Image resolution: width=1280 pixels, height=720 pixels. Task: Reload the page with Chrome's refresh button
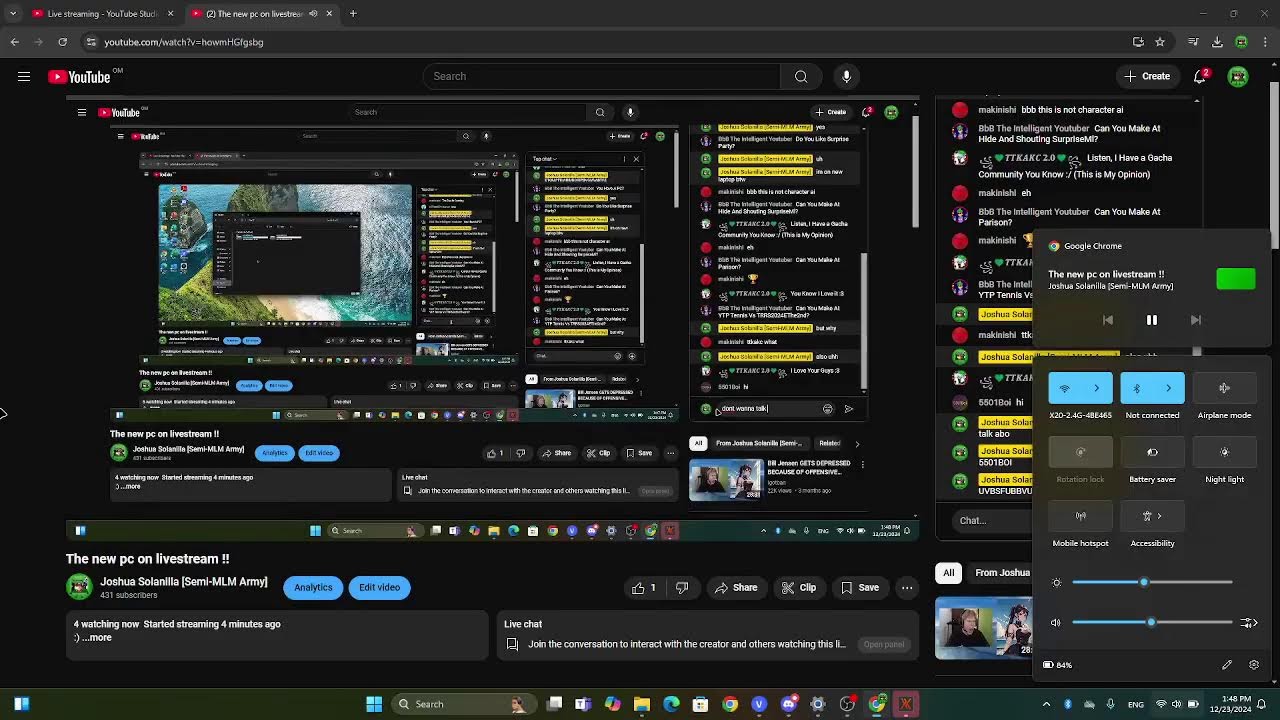pyautogui.click(x=62, y=42)
